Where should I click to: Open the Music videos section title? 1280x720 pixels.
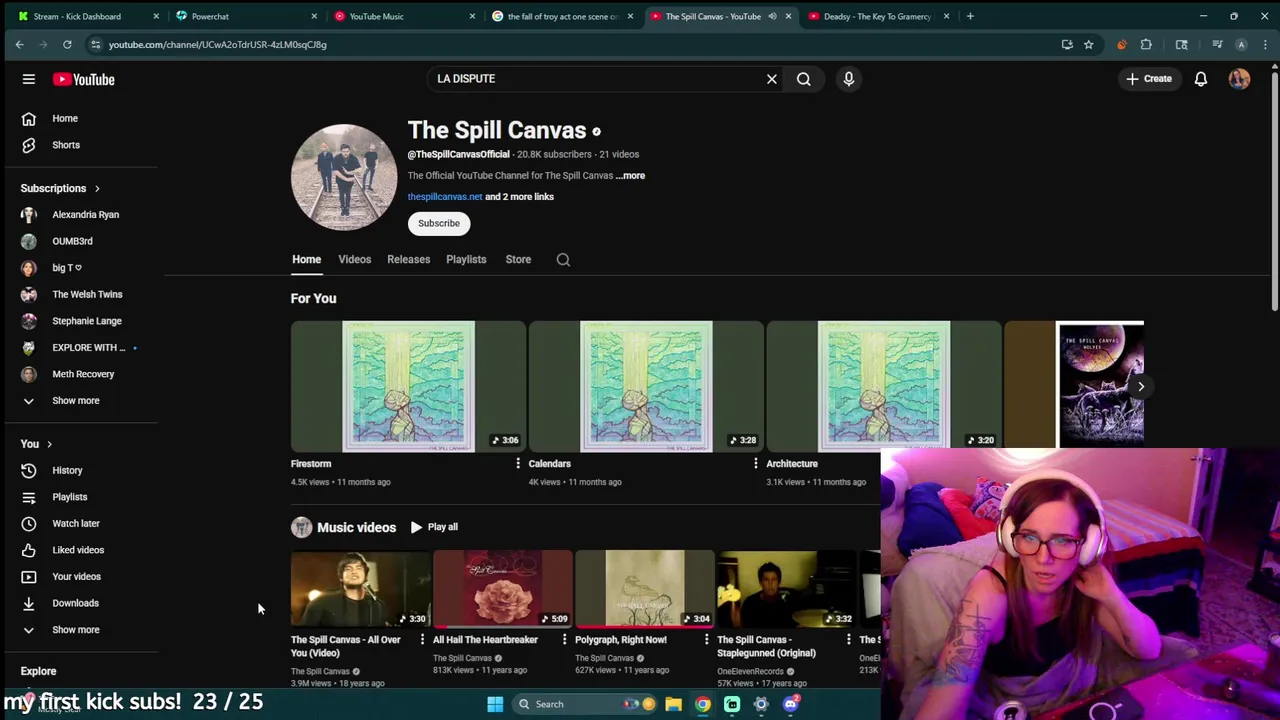point(356,527)
